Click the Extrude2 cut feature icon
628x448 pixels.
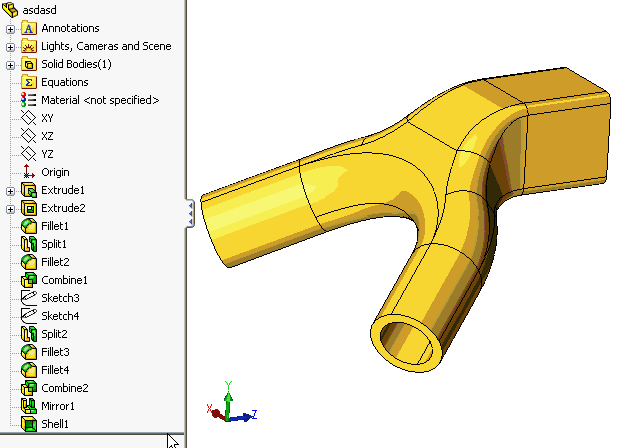click(x=29, y=208)
